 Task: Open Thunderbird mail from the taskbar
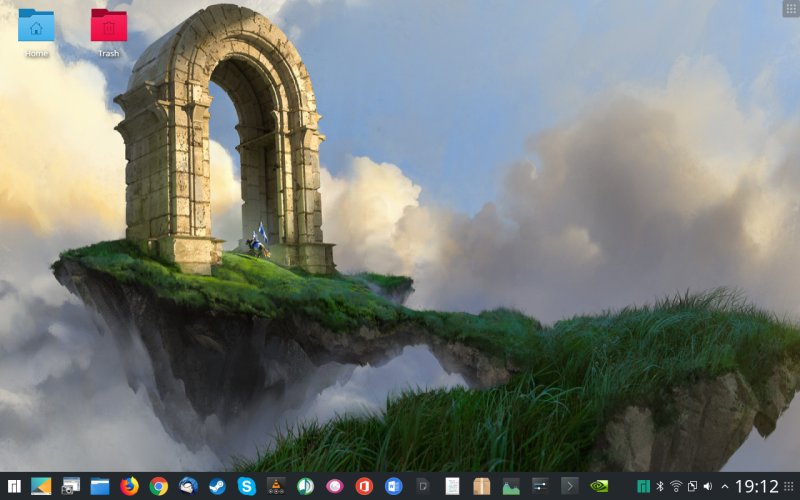point(188,486)
